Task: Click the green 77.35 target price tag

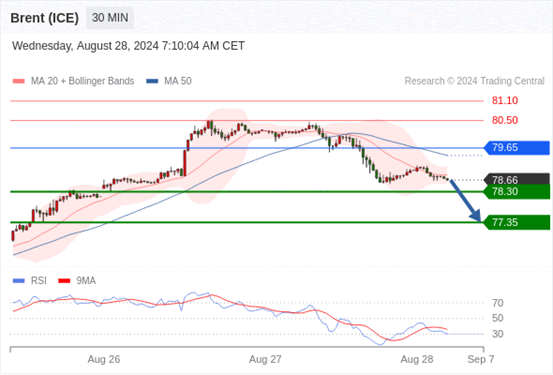Action: pos(517,222)
